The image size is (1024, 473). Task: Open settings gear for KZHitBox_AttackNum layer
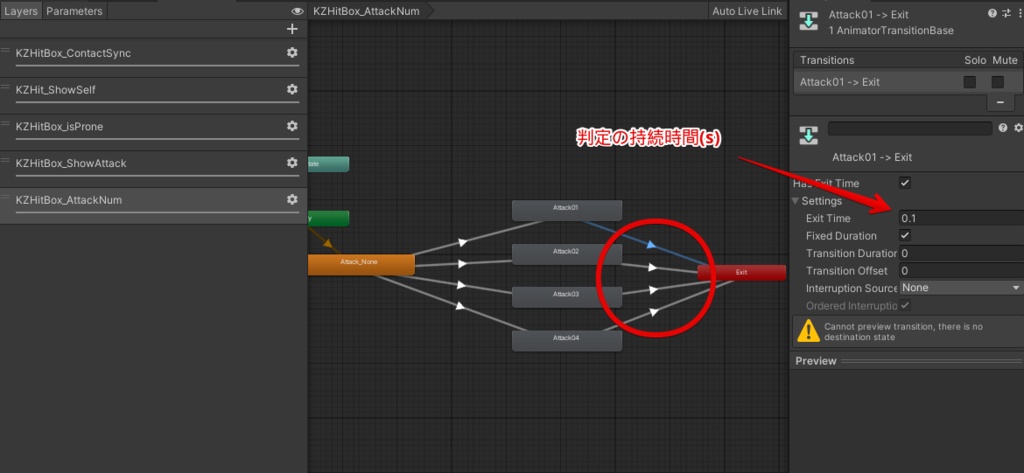point(292,199)
